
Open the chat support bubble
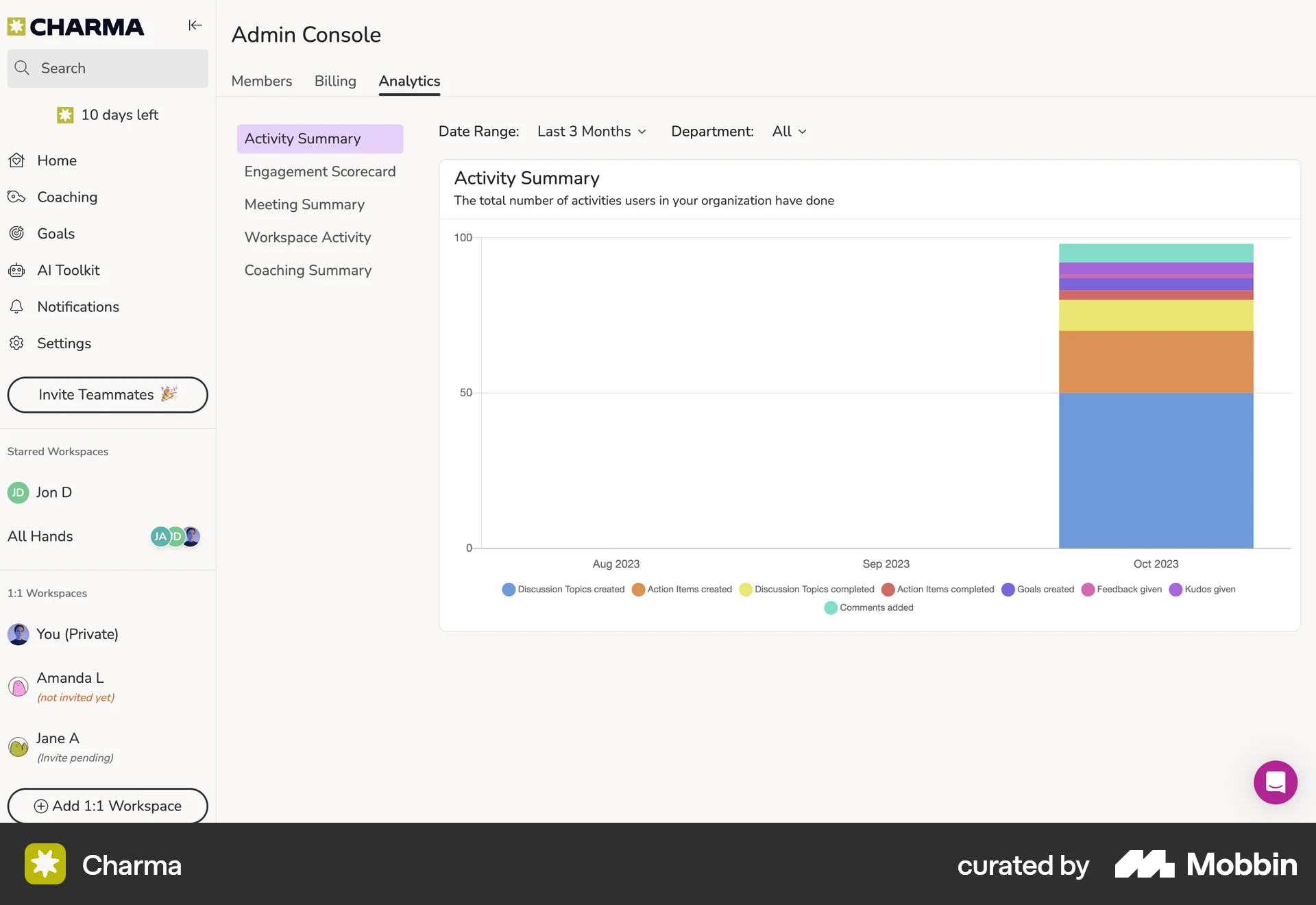[x=1275, y=782]
